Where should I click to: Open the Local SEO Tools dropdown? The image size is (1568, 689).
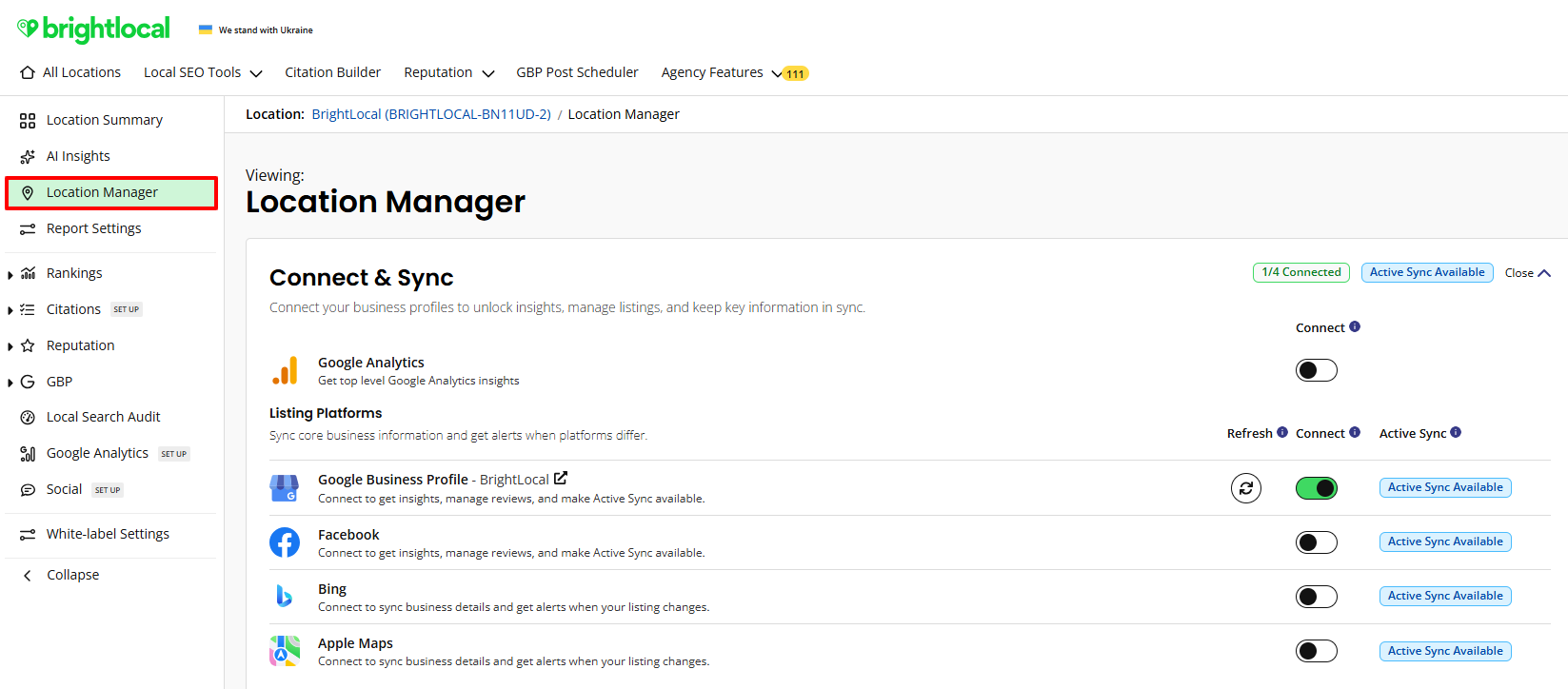pyautogui.click(x=203, y=72)
